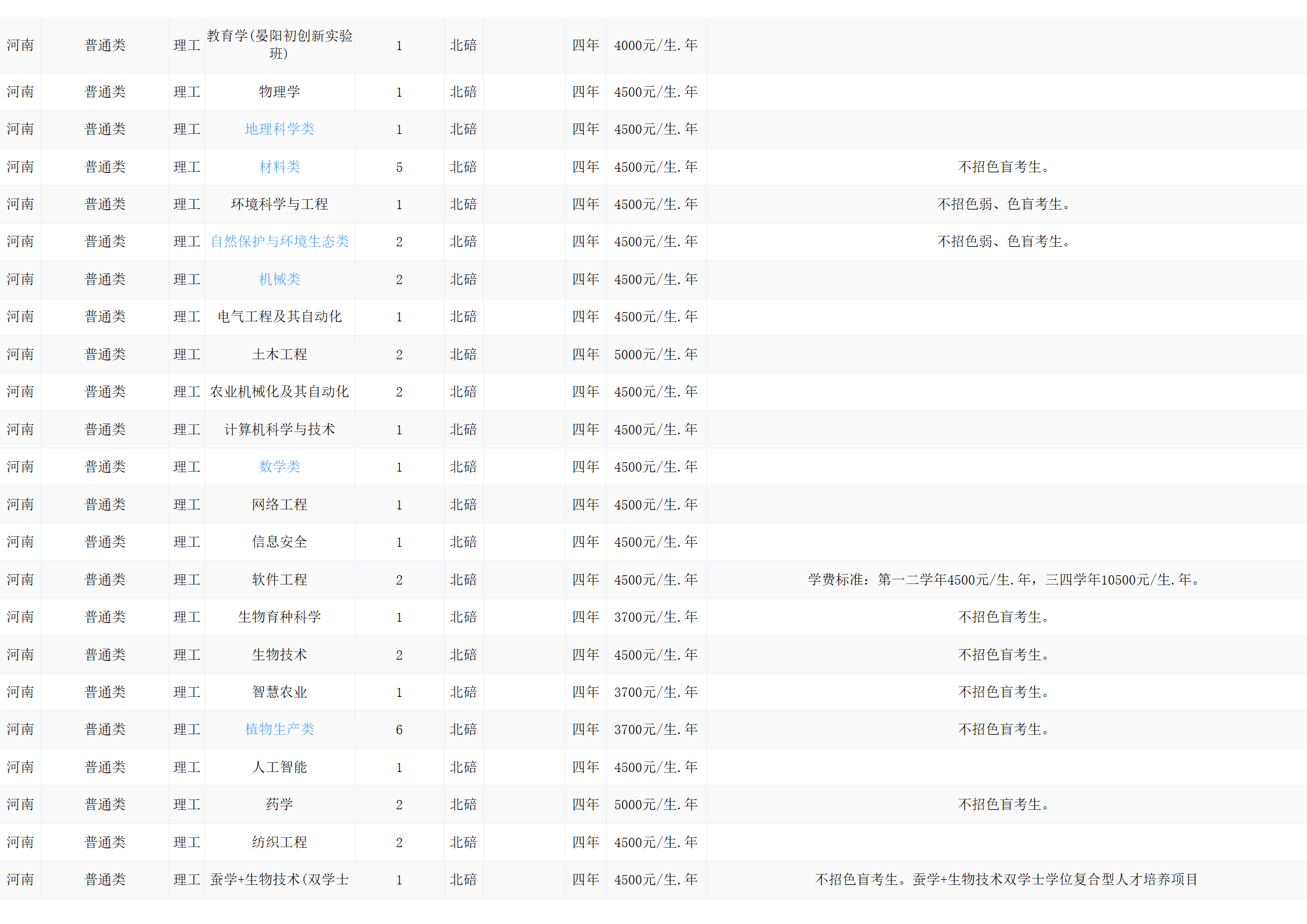Click the 软件工程 major cell
1307x924 pixels.
pos(279,580)
